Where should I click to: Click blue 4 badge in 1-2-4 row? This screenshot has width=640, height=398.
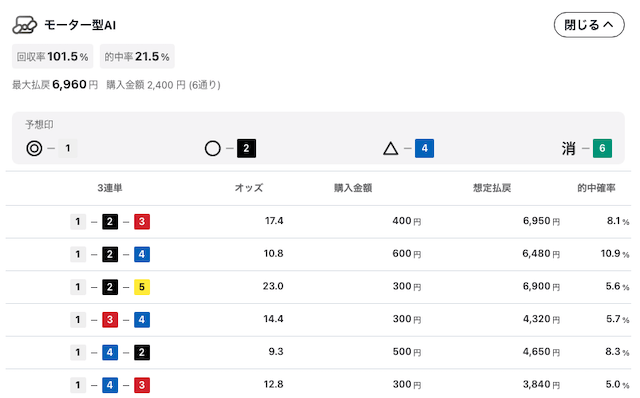(x=142, y=254)
